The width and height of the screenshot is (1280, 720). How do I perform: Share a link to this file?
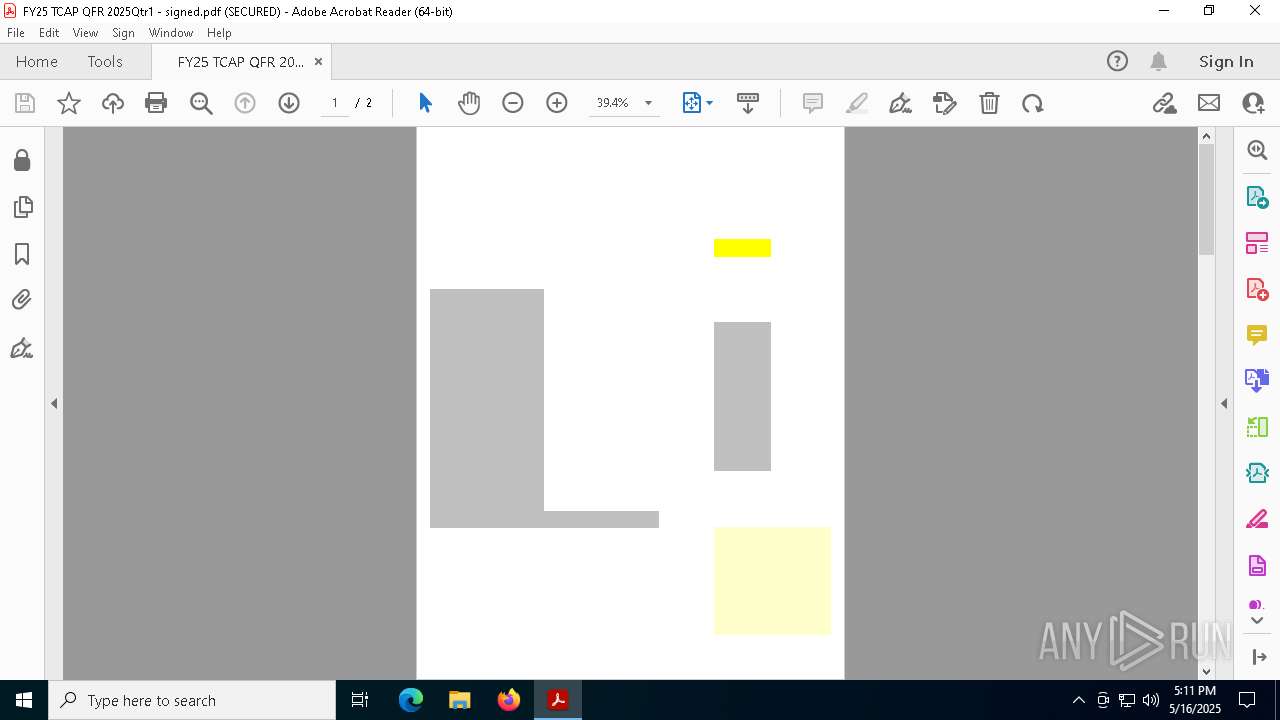pyautogui.click(x=1165, y=103)
